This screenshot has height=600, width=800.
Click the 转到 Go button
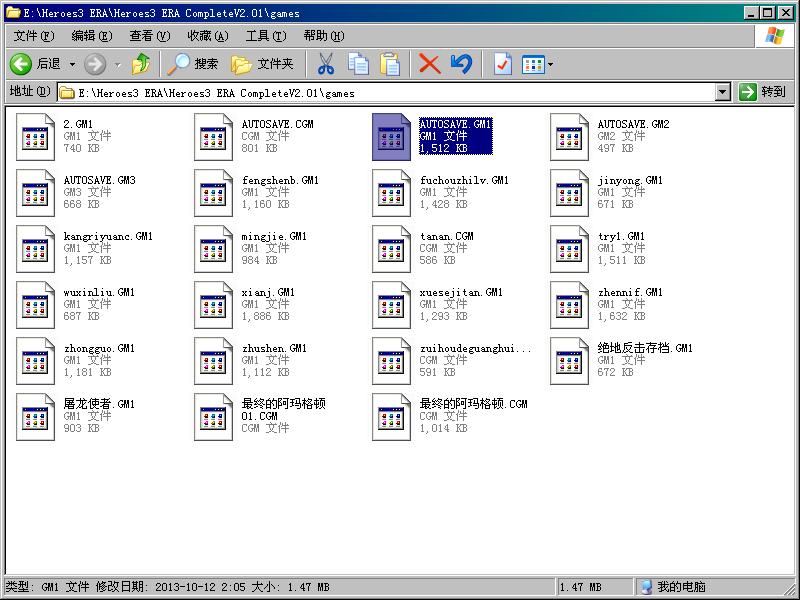tap(763, 92)
